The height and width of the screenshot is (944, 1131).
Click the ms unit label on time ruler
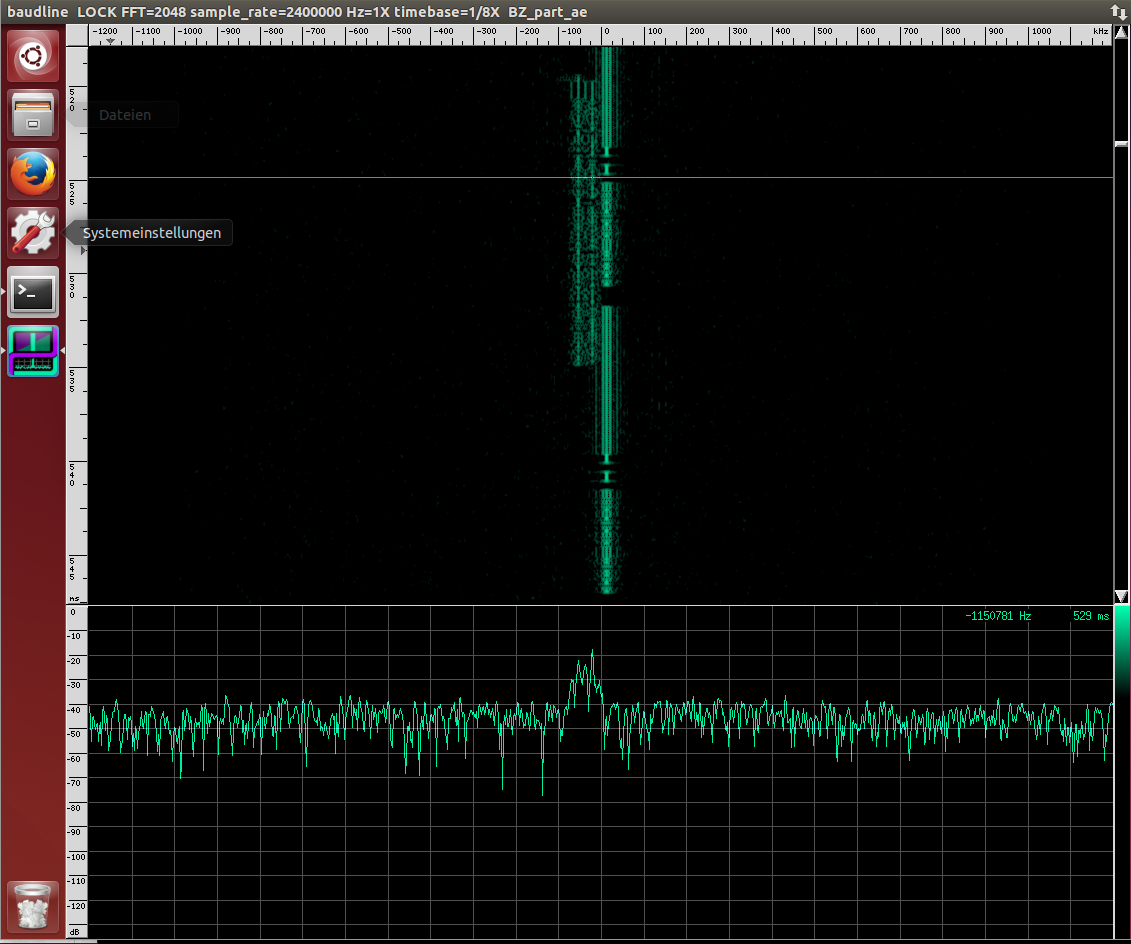click(x=74, y=599)
